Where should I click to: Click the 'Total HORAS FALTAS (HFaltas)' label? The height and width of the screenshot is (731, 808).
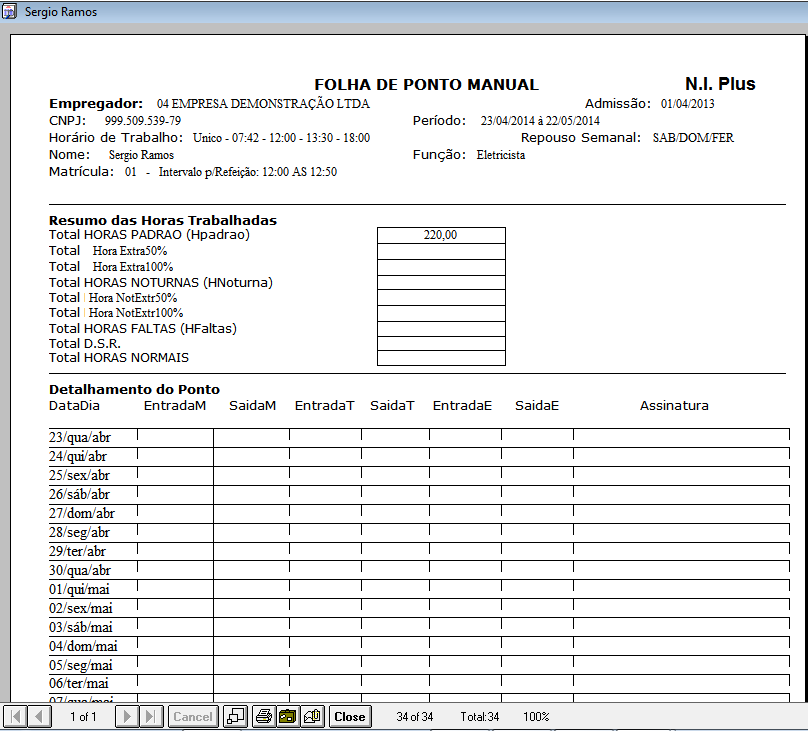(x=143, y=329)
